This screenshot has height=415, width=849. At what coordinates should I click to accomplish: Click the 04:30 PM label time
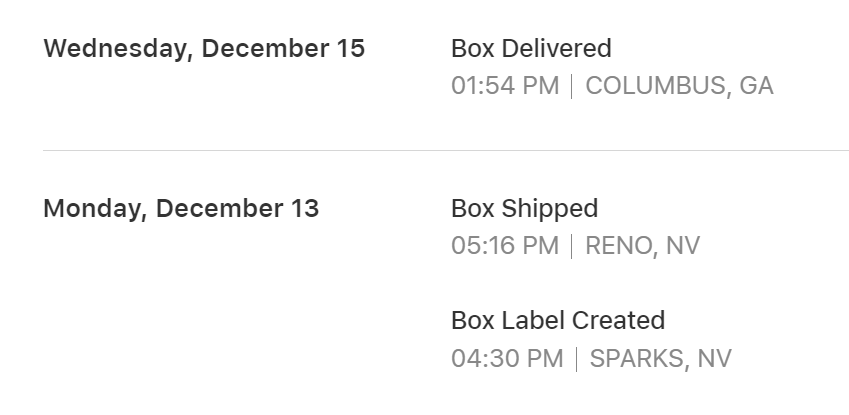pyautogui.click(x=507, y=359)
